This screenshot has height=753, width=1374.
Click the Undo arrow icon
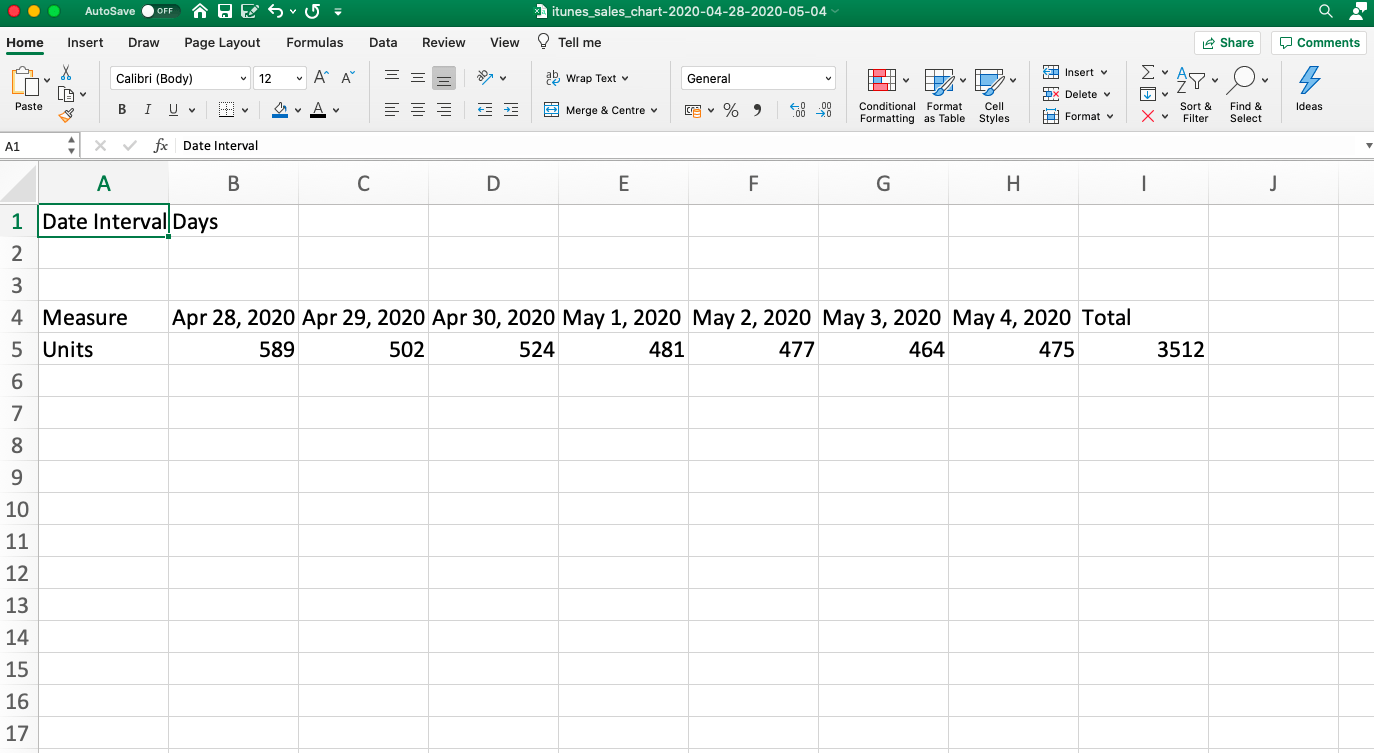(x=276, y=12)
